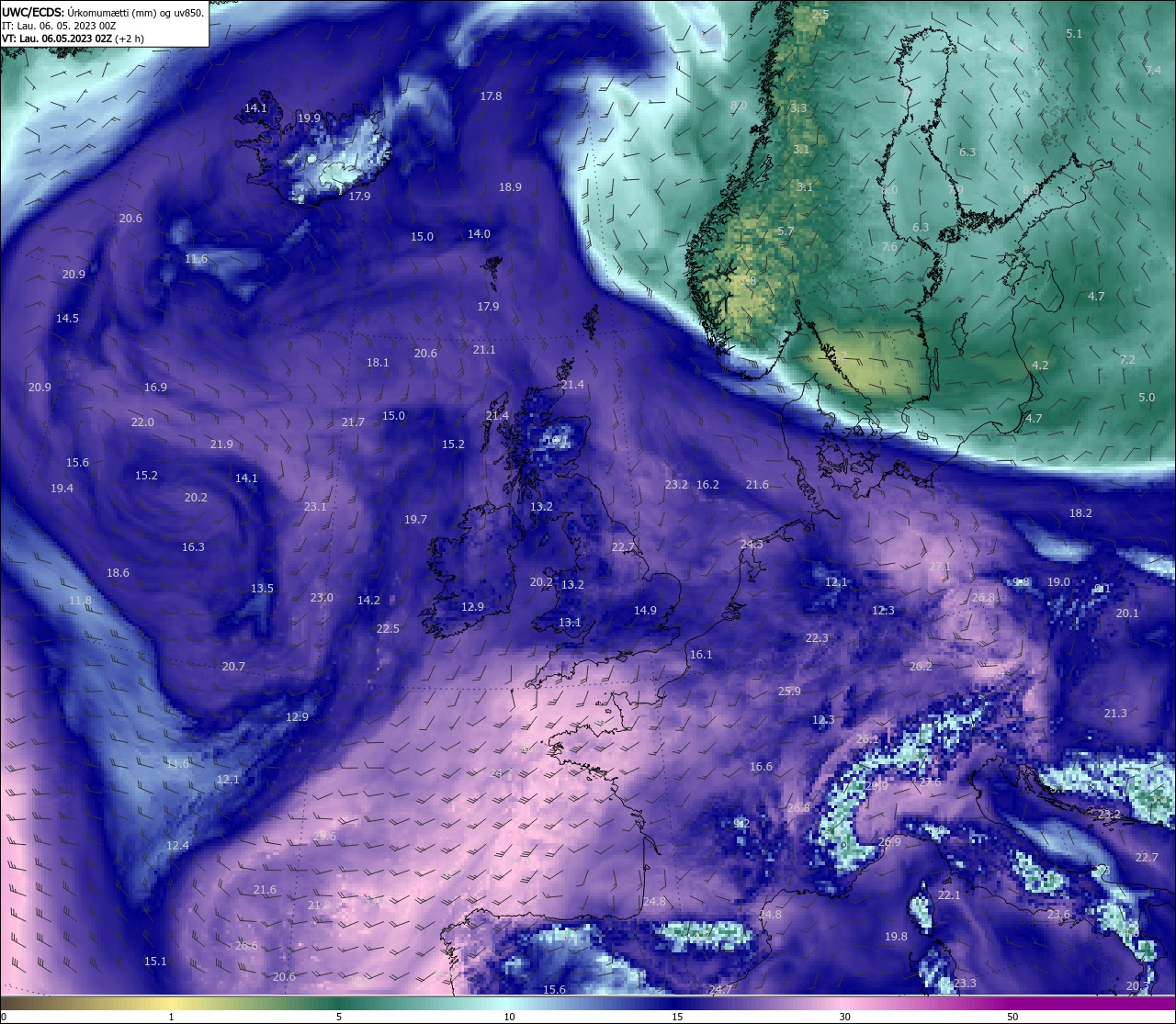Select the 20.7 value label
Viewport: 1176px width, 1024px height.
(233, 667)
